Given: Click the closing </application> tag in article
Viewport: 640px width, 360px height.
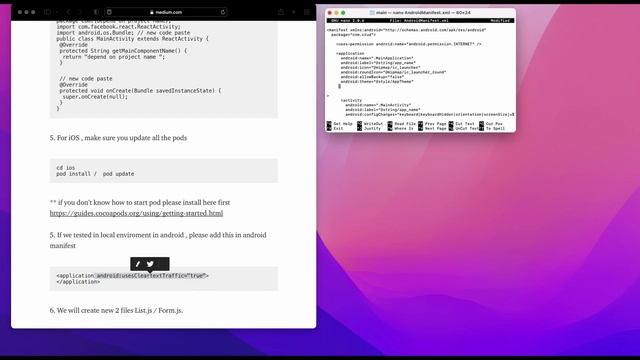Looking at the screenshot, I should click(x=78, y=282).
